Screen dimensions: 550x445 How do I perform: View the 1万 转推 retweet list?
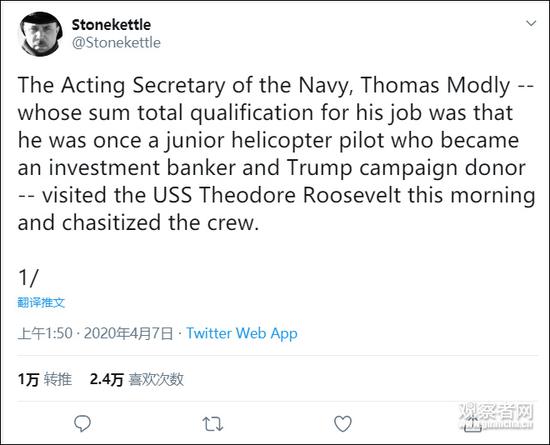click(45, 379)
